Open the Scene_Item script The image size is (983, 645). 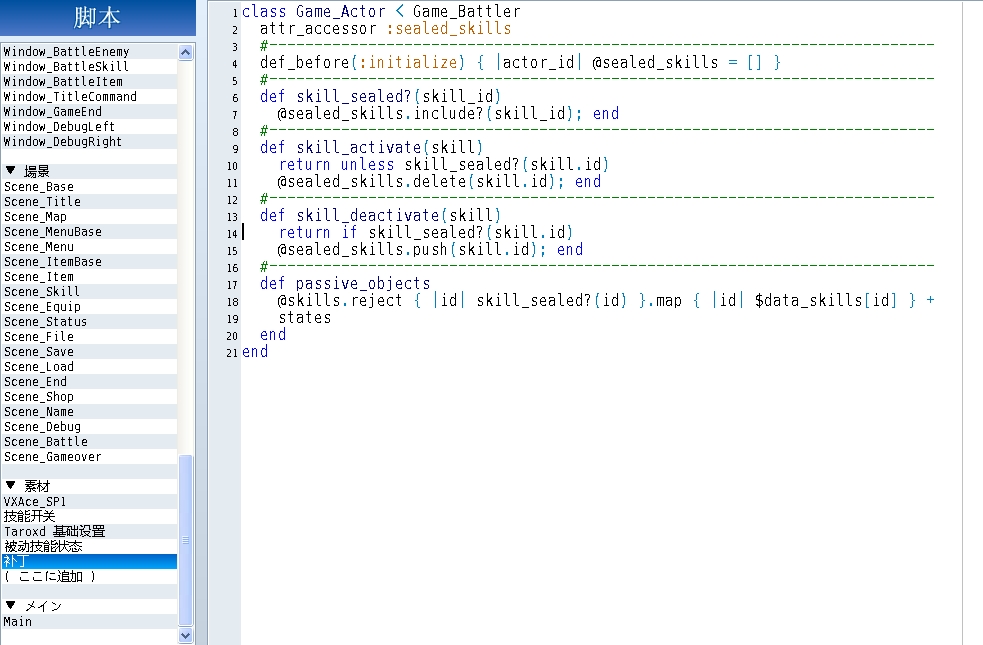tap(90, 277)
